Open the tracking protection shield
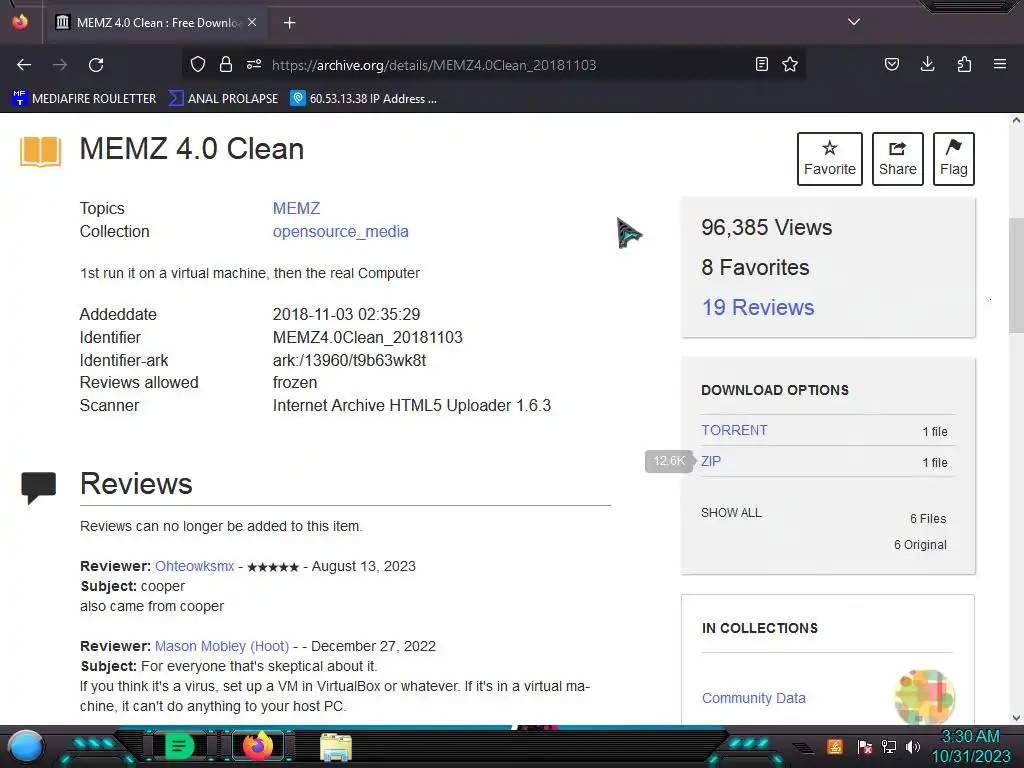The width and height of the screenshot is (1024, 768). [x=198, y=64]
